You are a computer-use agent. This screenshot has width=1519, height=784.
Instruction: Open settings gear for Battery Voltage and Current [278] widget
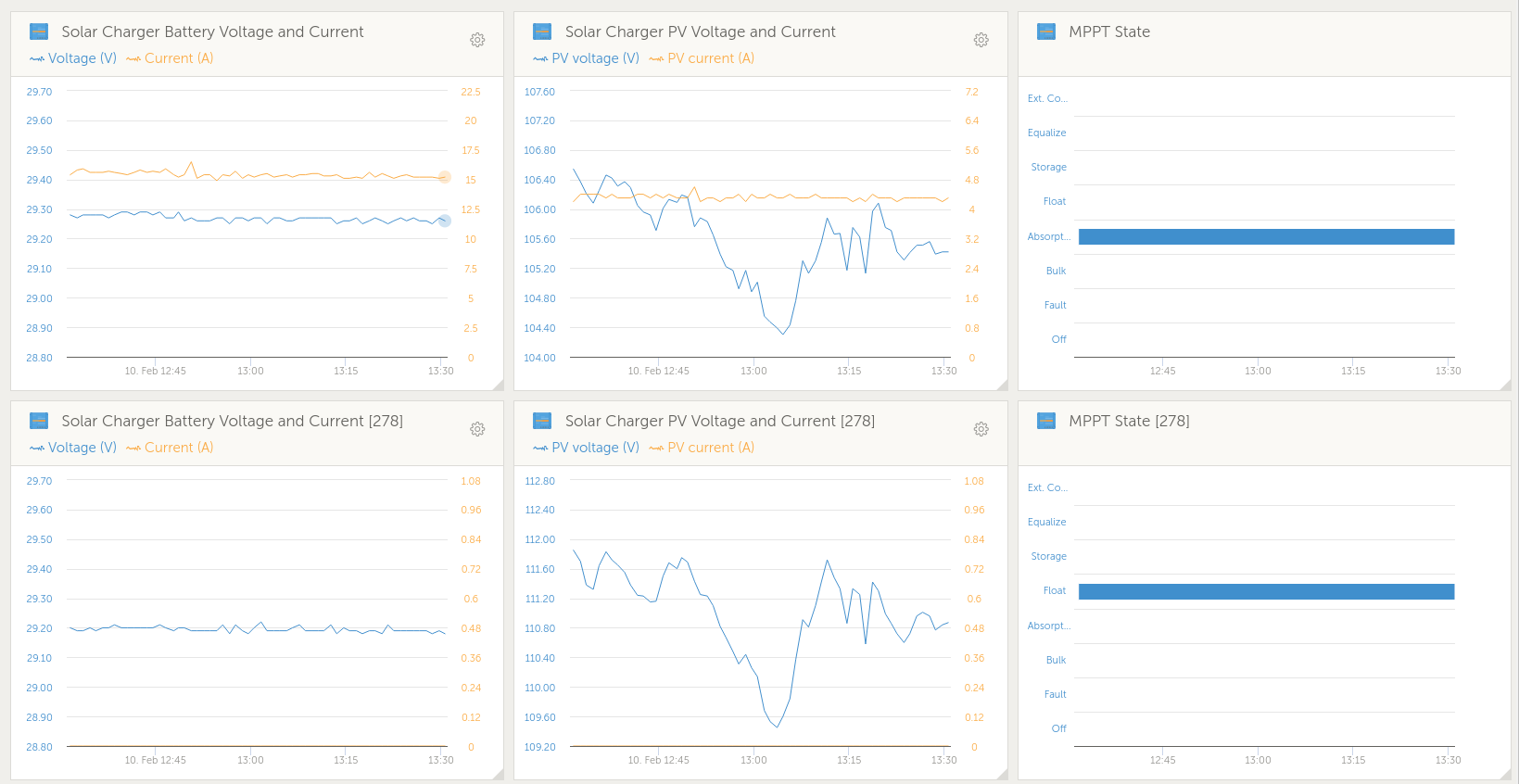(477, 429)
